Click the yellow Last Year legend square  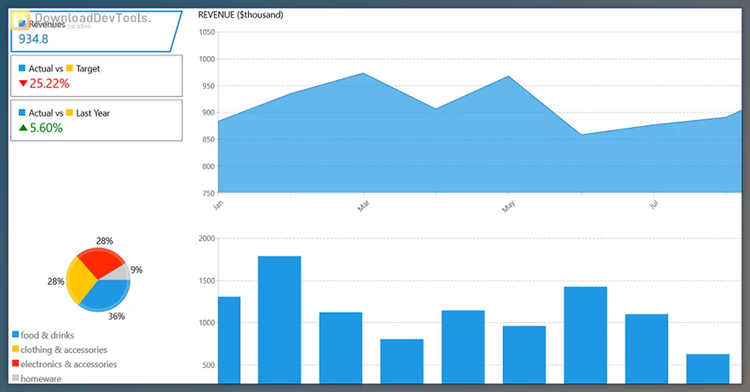(x=69, y=112)
